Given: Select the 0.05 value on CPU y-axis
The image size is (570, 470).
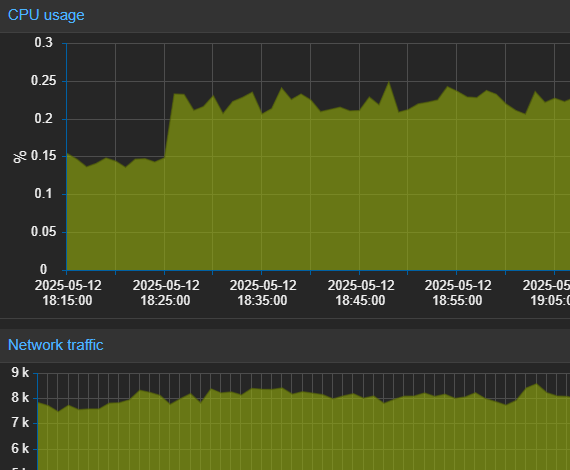Looking at the screenshot, I should 44,232.
